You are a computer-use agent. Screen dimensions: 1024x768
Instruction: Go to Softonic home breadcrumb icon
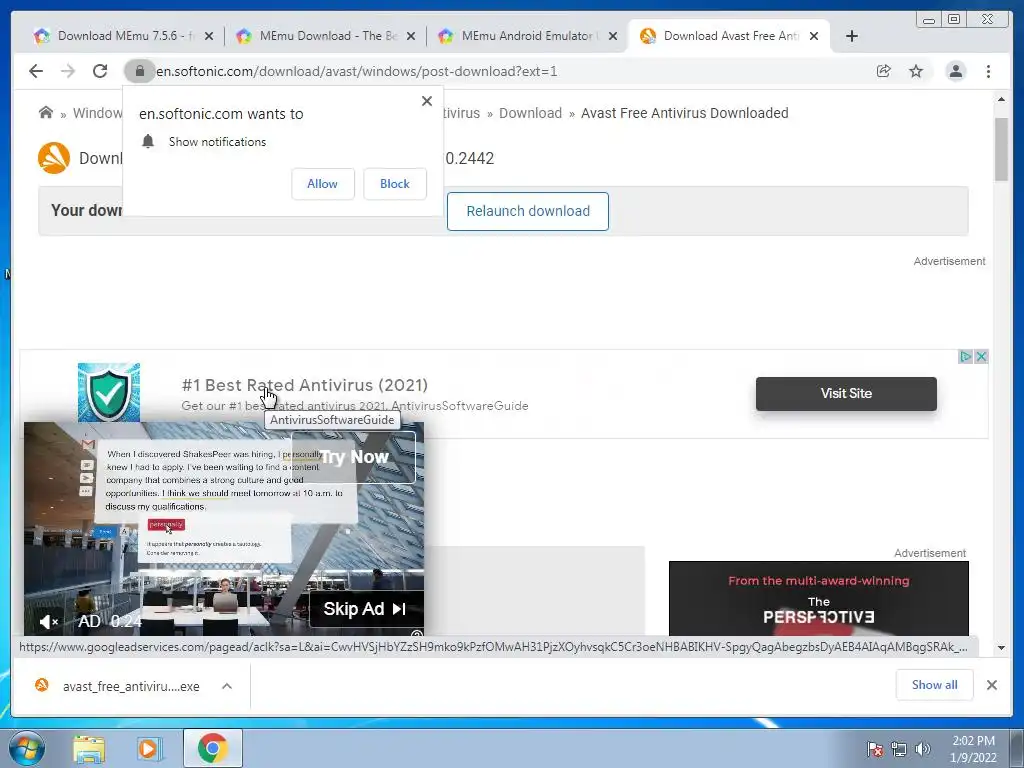pyautogui.click(x=46, y=112)
